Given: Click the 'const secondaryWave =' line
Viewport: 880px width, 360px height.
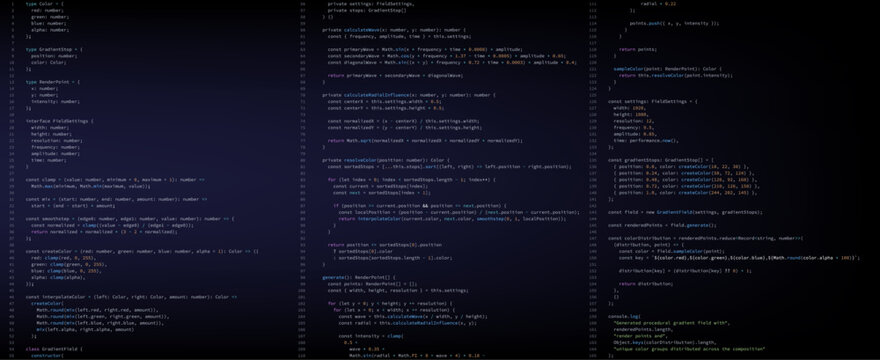Looking at the screenshot, I should click(446, 56).
